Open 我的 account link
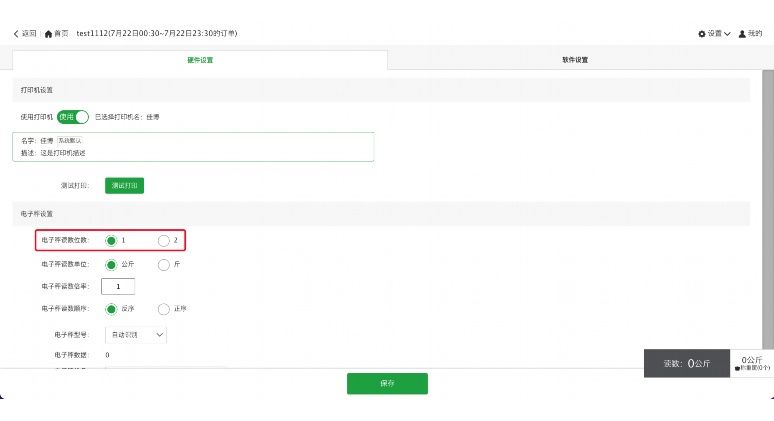The height and width of the screenshot is (421, 774). (755, 34)
